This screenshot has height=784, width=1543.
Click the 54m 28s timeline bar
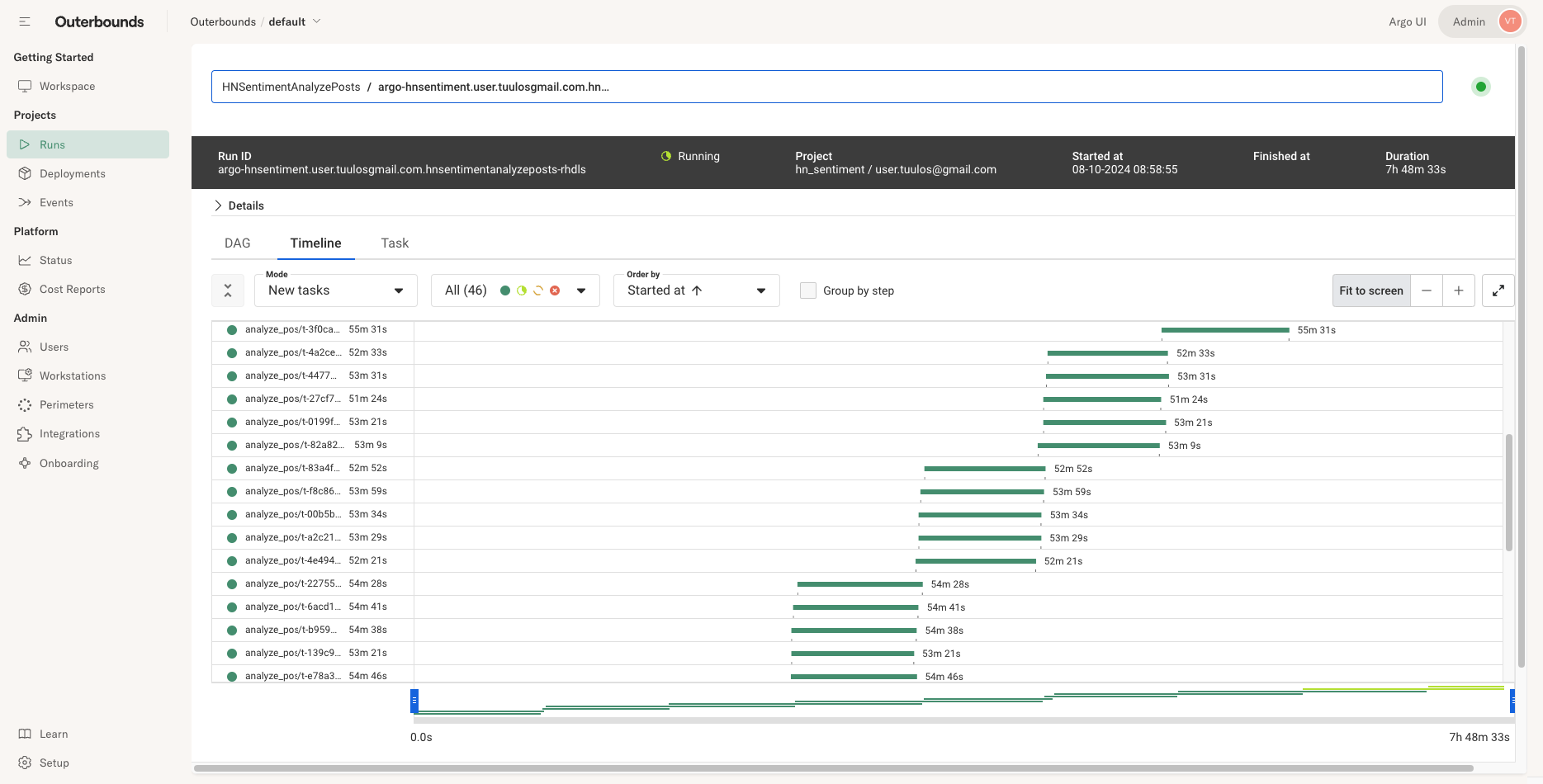coord(860,584)
